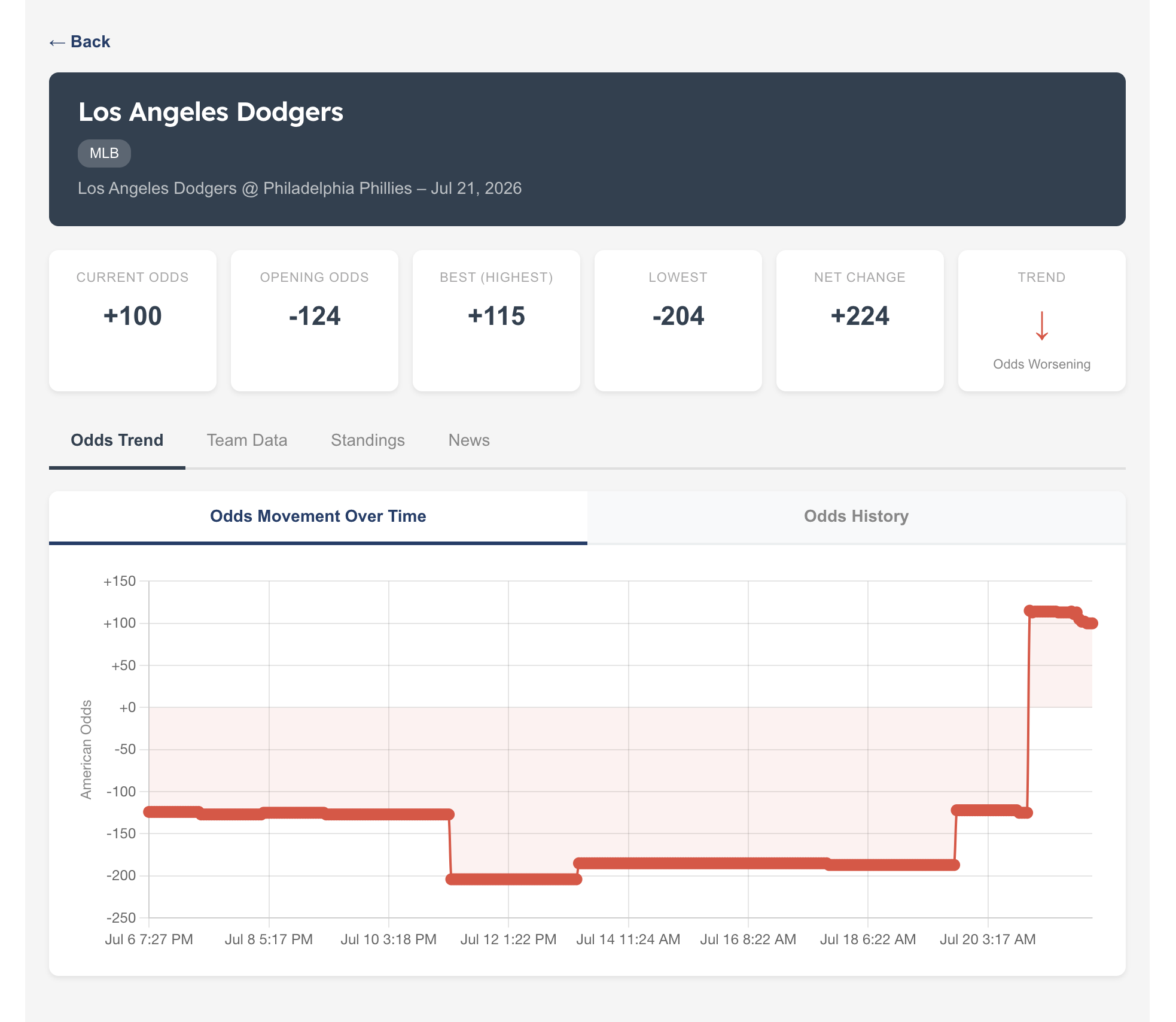Click the Odds Worsening trend label
Image resolution: width=1176 pixels, height=1022 pixels.
click(1042, 364)
